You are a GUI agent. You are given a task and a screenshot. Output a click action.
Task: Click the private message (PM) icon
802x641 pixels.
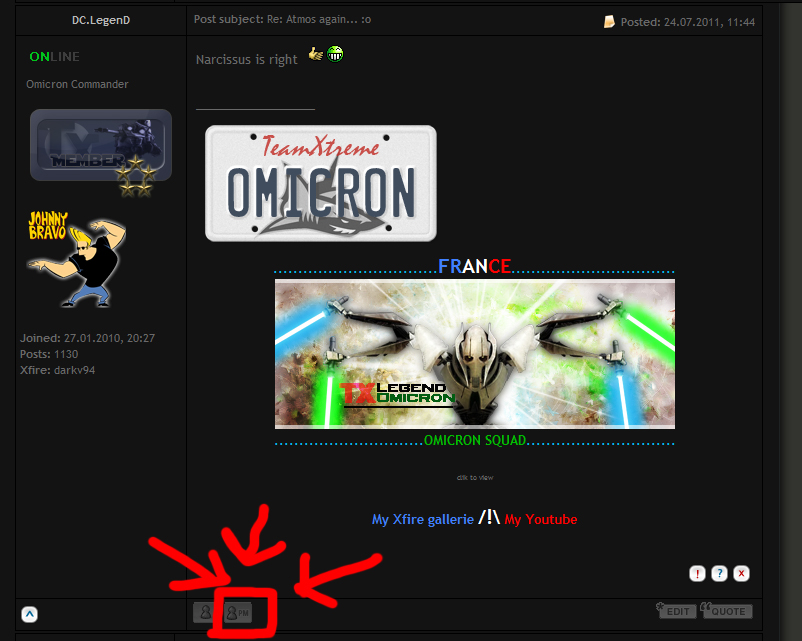point(238,613)
